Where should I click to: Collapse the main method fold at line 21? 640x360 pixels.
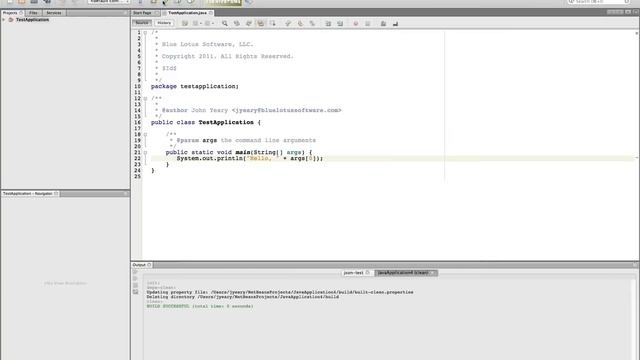coord(145,152)
